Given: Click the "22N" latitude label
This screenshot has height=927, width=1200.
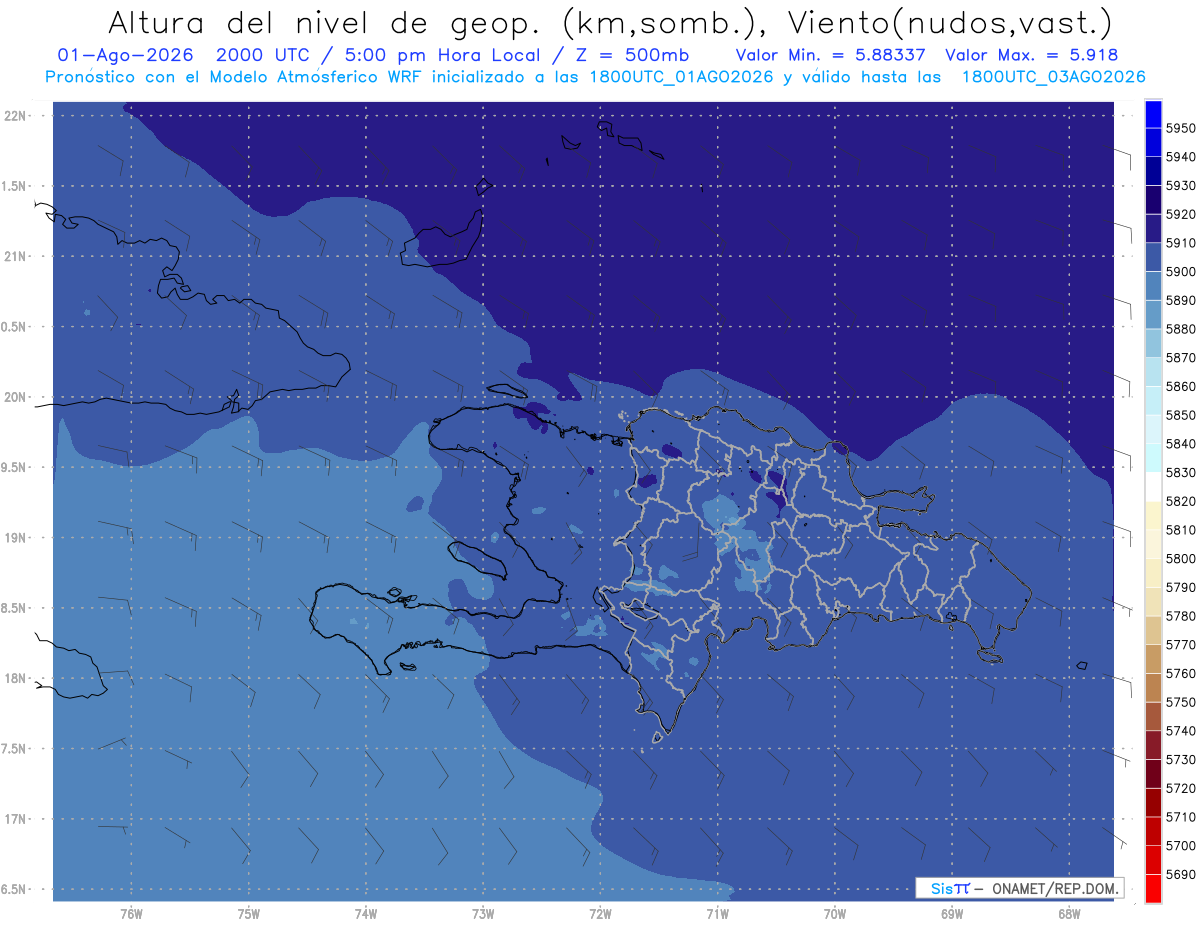Looking at the screenshot, I should [x=16, y=116].
